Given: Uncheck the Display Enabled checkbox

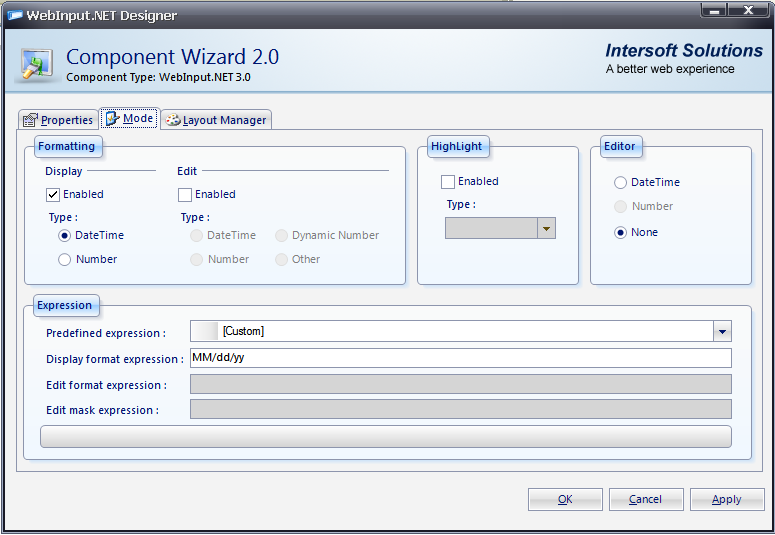Looking at the screenshot, I should click(x=53, y=195).
